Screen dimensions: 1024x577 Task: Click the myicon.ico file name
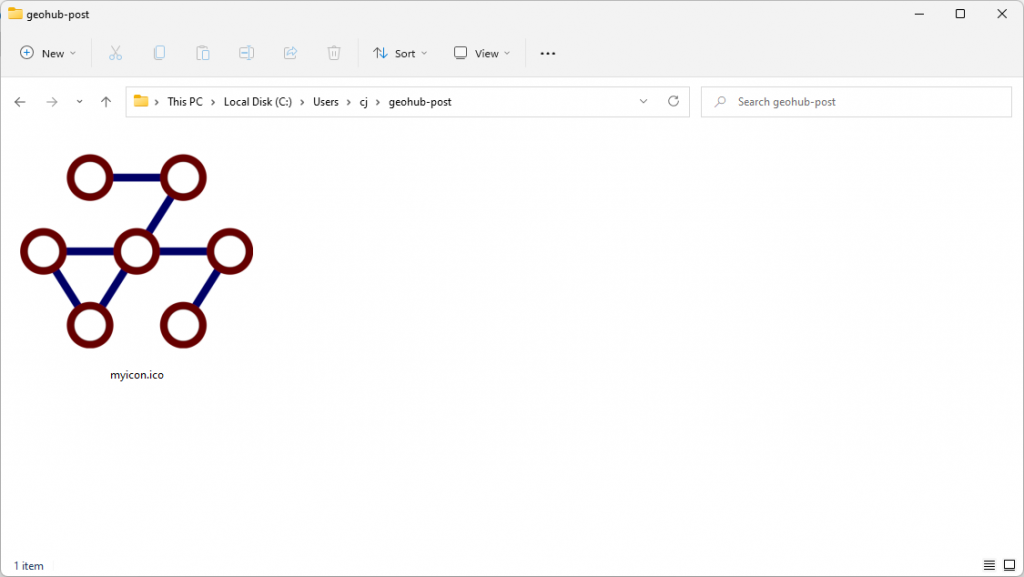(x=136, y=375)
